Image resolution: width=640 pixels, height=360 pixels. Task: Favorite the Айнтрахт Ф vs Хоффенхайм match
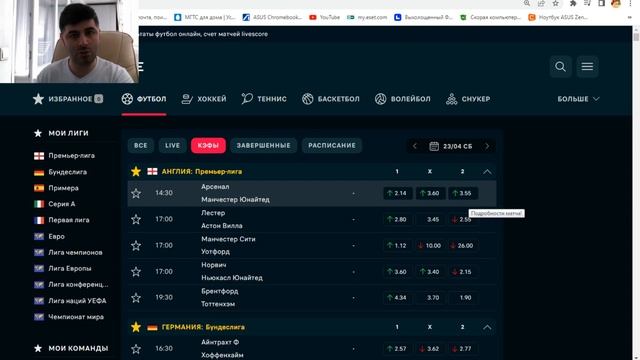click(136, 349)
